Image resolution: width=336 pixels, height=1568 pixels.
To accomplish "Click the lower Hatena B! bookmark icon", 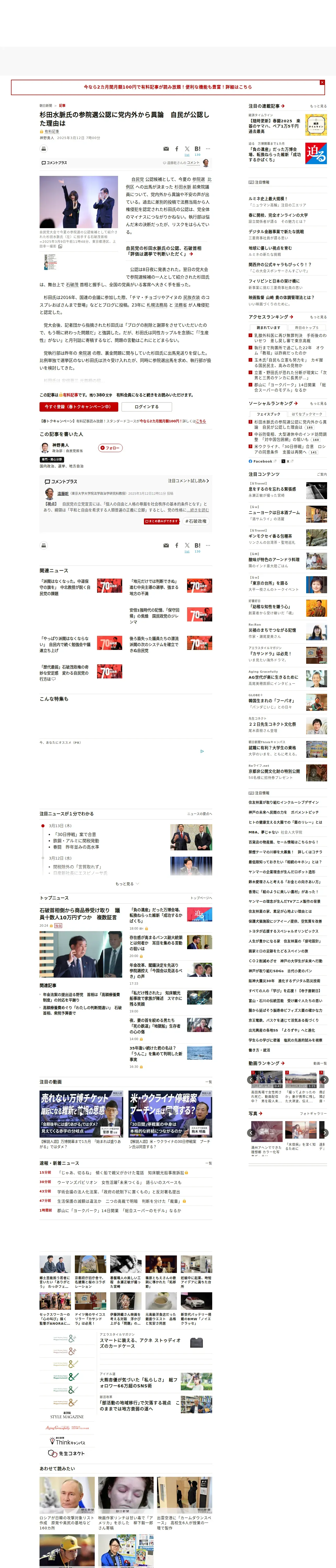I will (198, 545).
